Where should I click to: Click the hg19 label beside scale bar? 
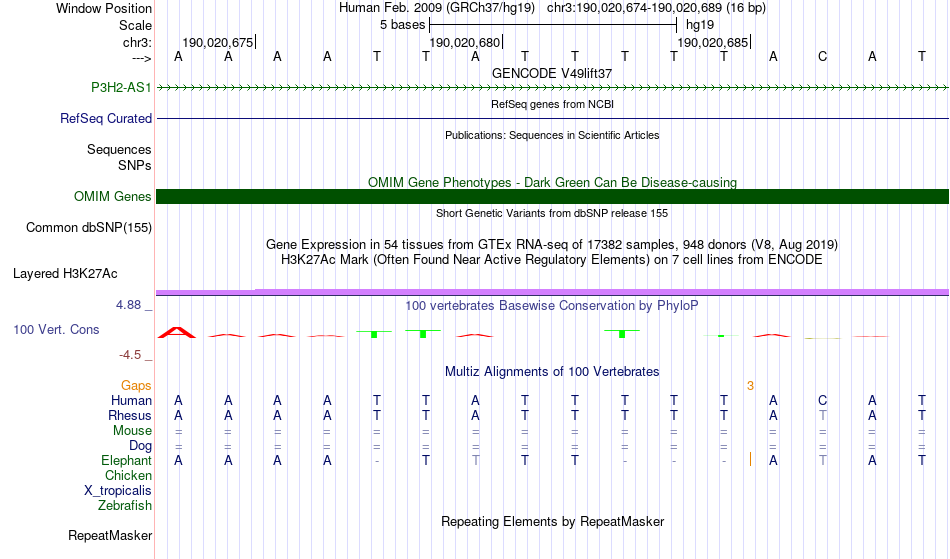700,25
